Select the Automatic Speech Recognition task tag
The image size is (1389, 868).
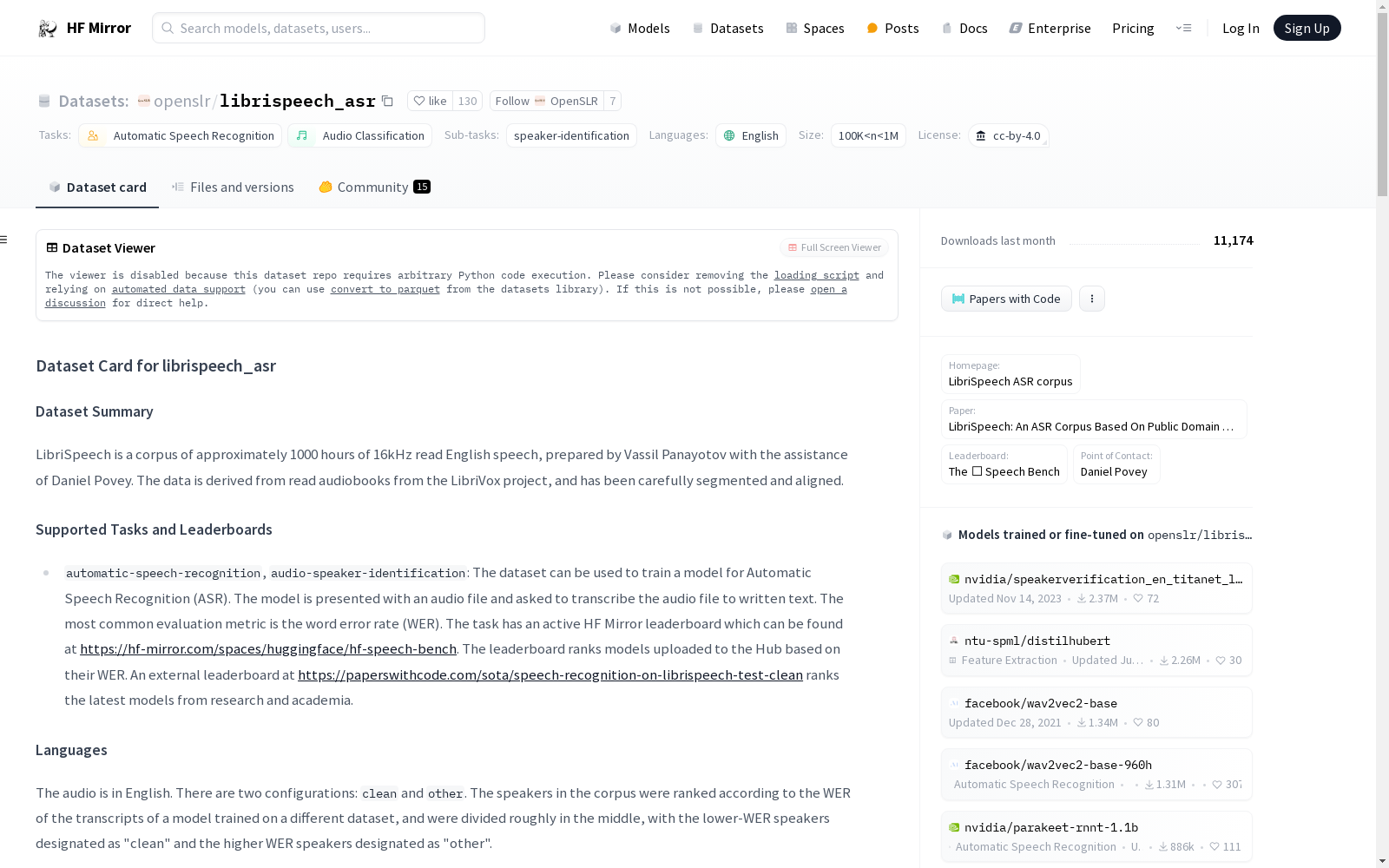point(181,135)
